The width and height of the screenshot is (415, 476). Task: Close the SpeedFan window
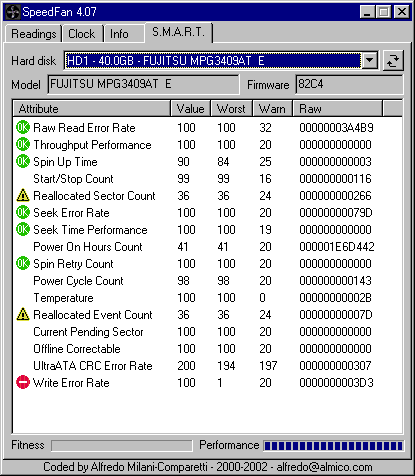point(402,12)
